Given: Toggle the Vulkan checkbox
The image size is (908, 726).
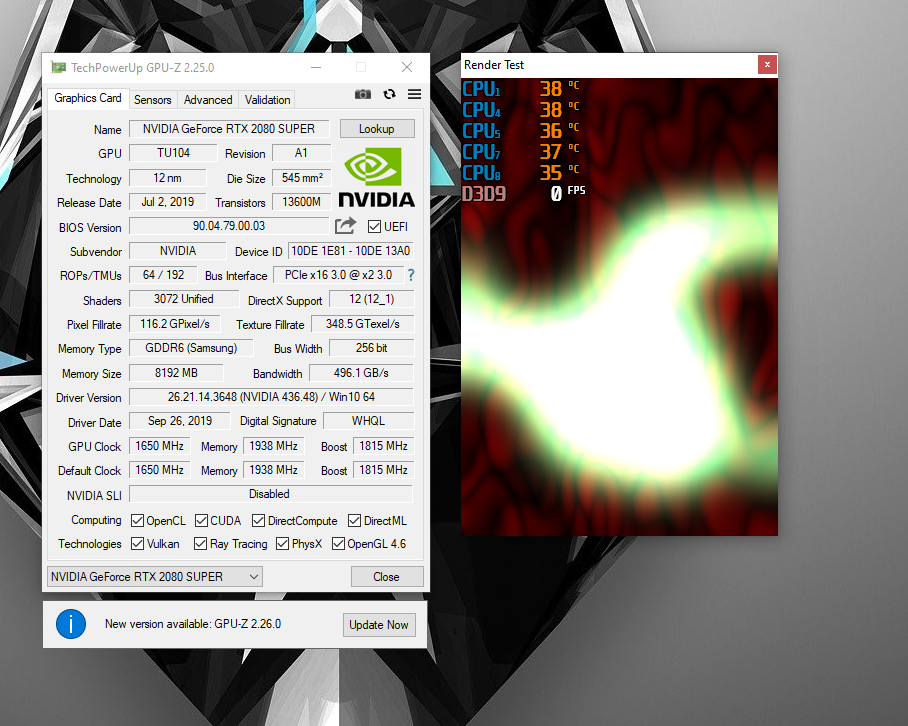Looking at the screenshot, I should tap(137, 544).
